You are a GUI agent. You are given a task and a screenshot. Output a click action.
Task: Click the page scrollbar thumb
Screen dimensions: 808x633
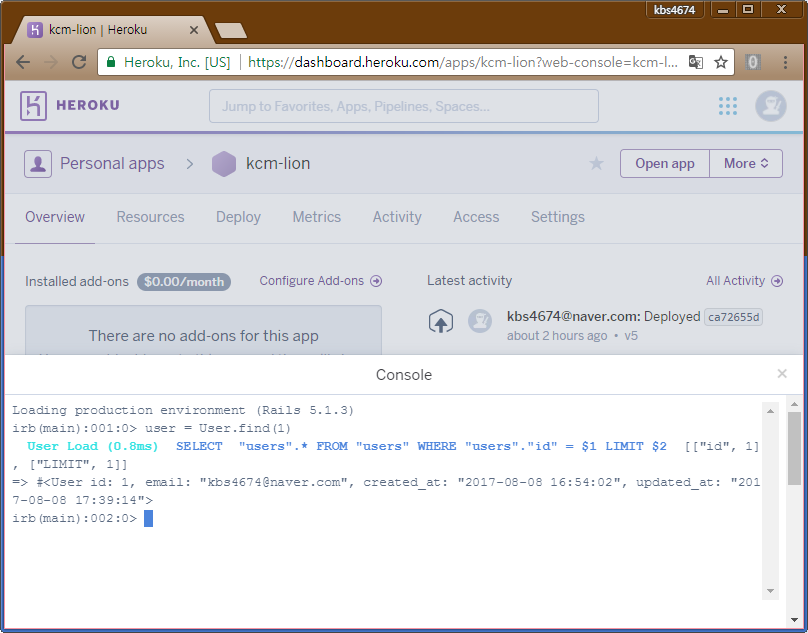click(794, 448)
